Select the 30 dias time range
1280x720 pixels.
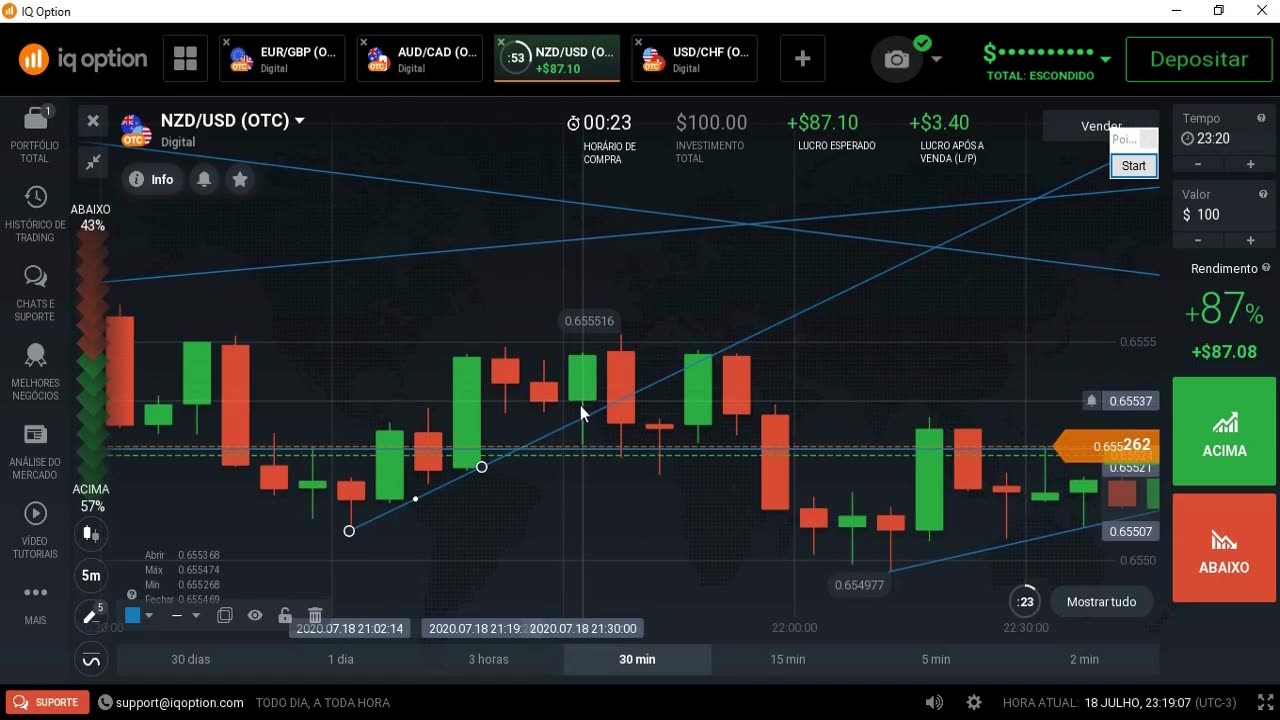point(191,659)
